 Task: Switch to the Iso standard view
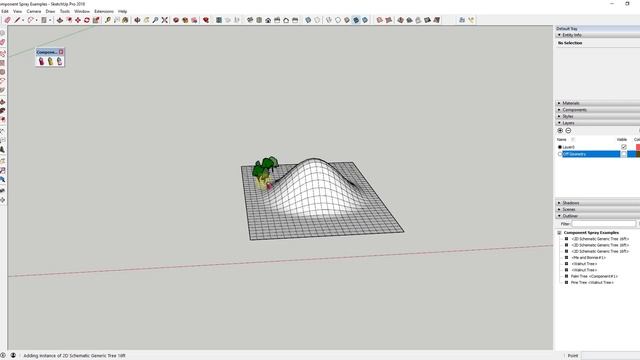click(x=250, y=20)
